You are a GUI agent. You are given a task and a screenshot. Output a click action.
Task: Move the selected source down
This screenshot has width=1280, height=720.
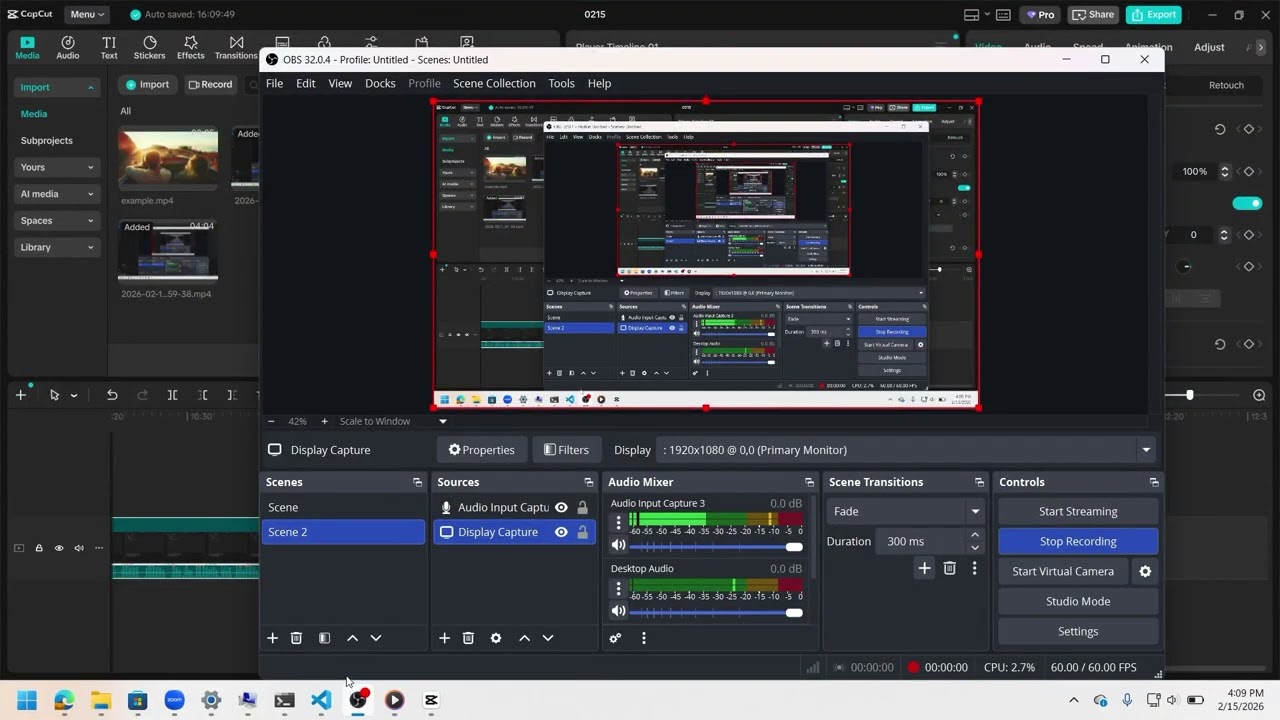[x=548, y=638]
